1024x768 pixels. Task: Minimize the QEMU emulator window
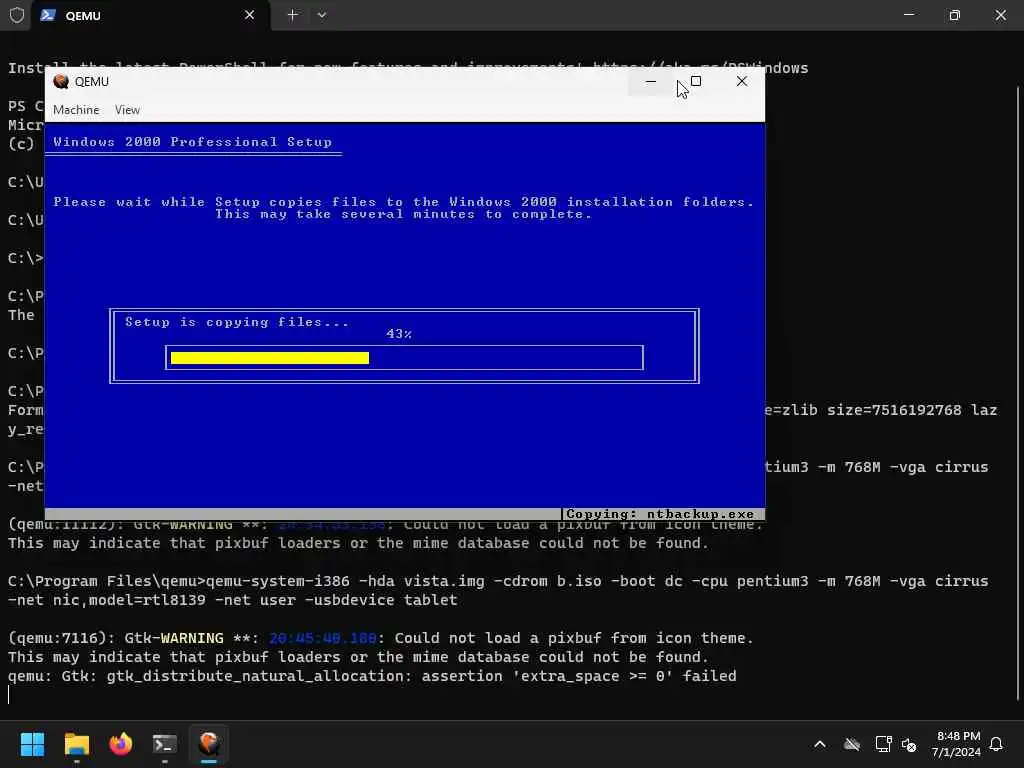click(650, 82)
